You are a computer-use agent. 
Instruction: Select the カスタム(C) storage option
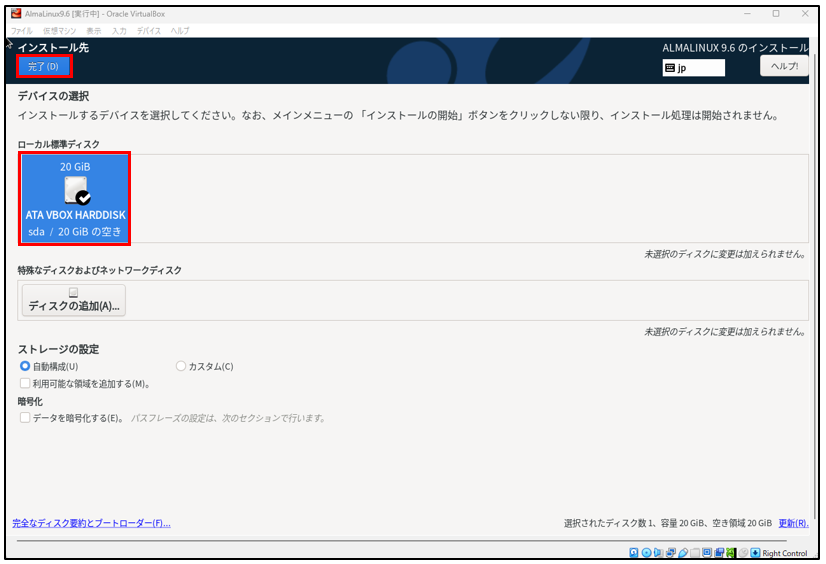(181, 366)
